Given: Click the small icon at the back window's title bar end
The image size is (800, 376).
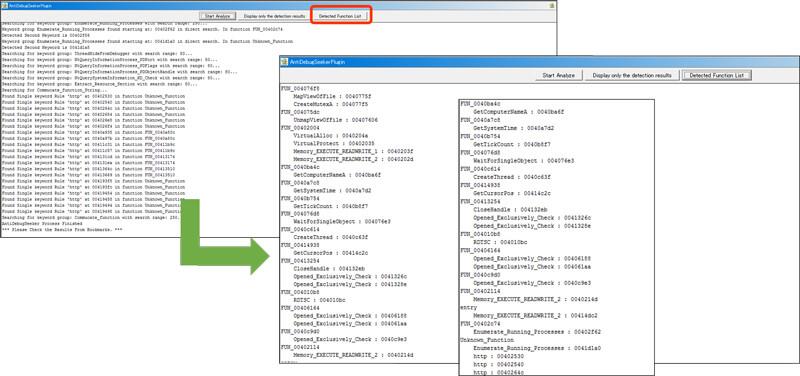Looking at the screenshot, I should (x=552, y=5).
